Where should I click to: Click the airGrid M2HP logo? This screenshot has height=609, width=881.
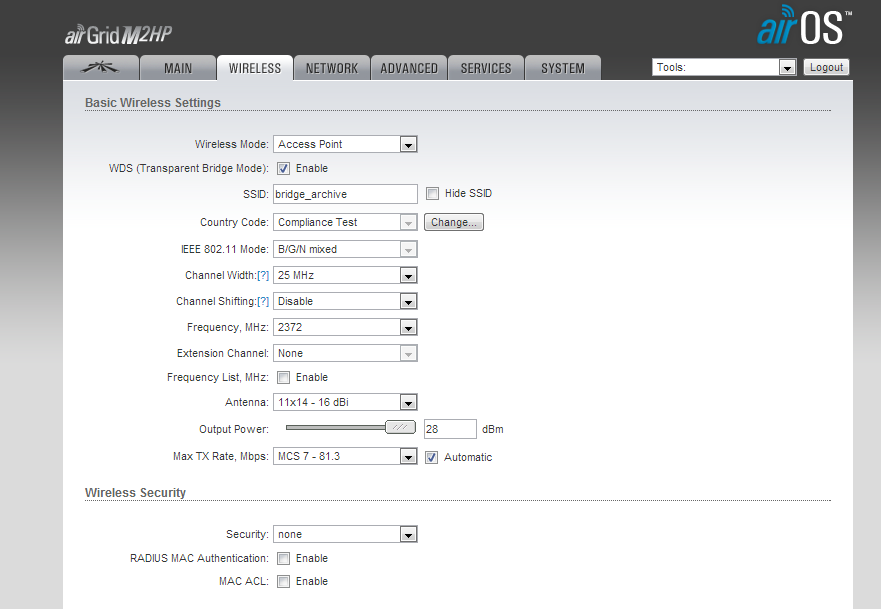point(119,35)
